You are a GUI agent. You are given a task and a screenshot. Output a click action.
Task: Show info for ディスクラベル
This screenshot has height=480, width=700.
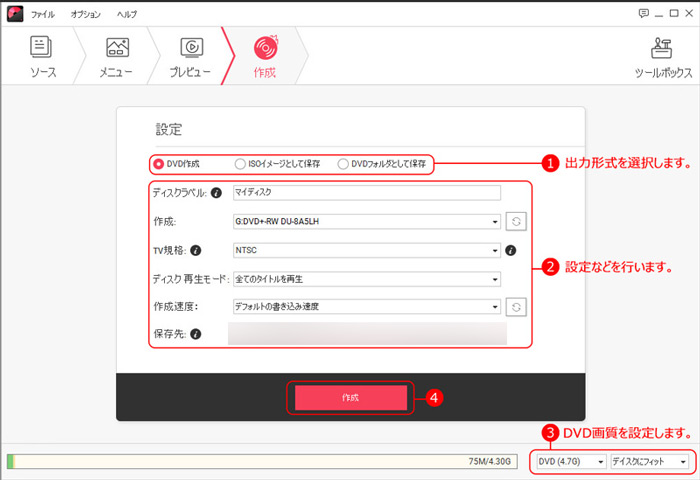(216, 193)
